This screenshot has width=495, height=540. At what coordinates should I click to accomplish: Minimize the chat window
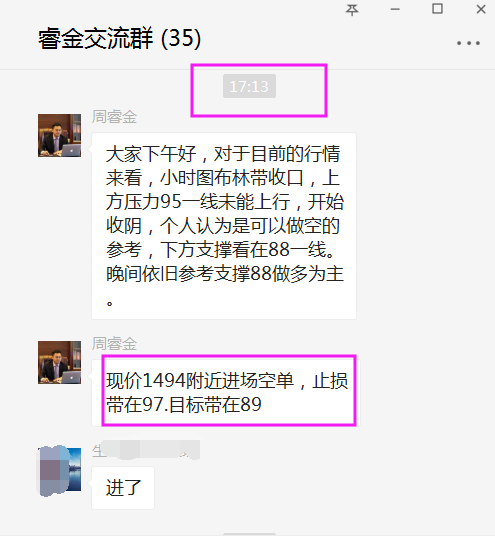coord(395,10)
